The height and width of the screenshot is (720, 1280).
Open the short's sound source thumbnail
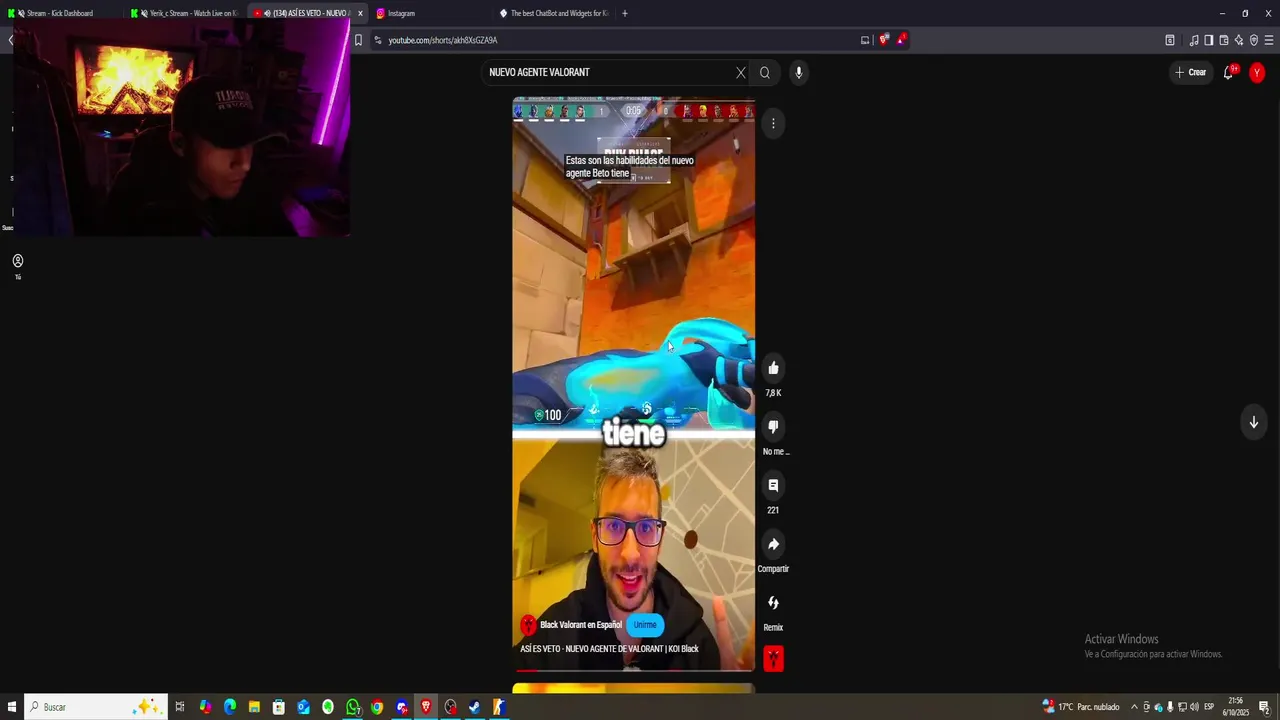click(773, 658)
